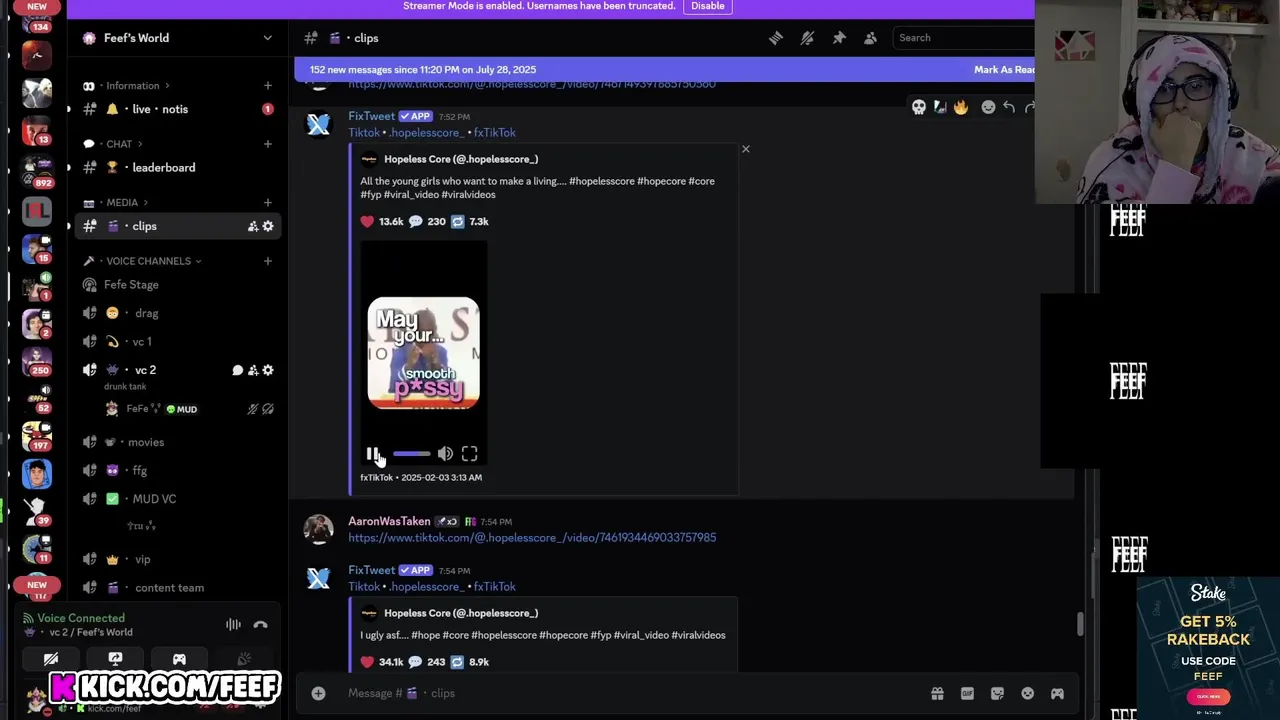This screenshot has width=1280, height=720.
Task: Open soundboard in voice panel
Action: pyautogui.click(x=244, y=659)
